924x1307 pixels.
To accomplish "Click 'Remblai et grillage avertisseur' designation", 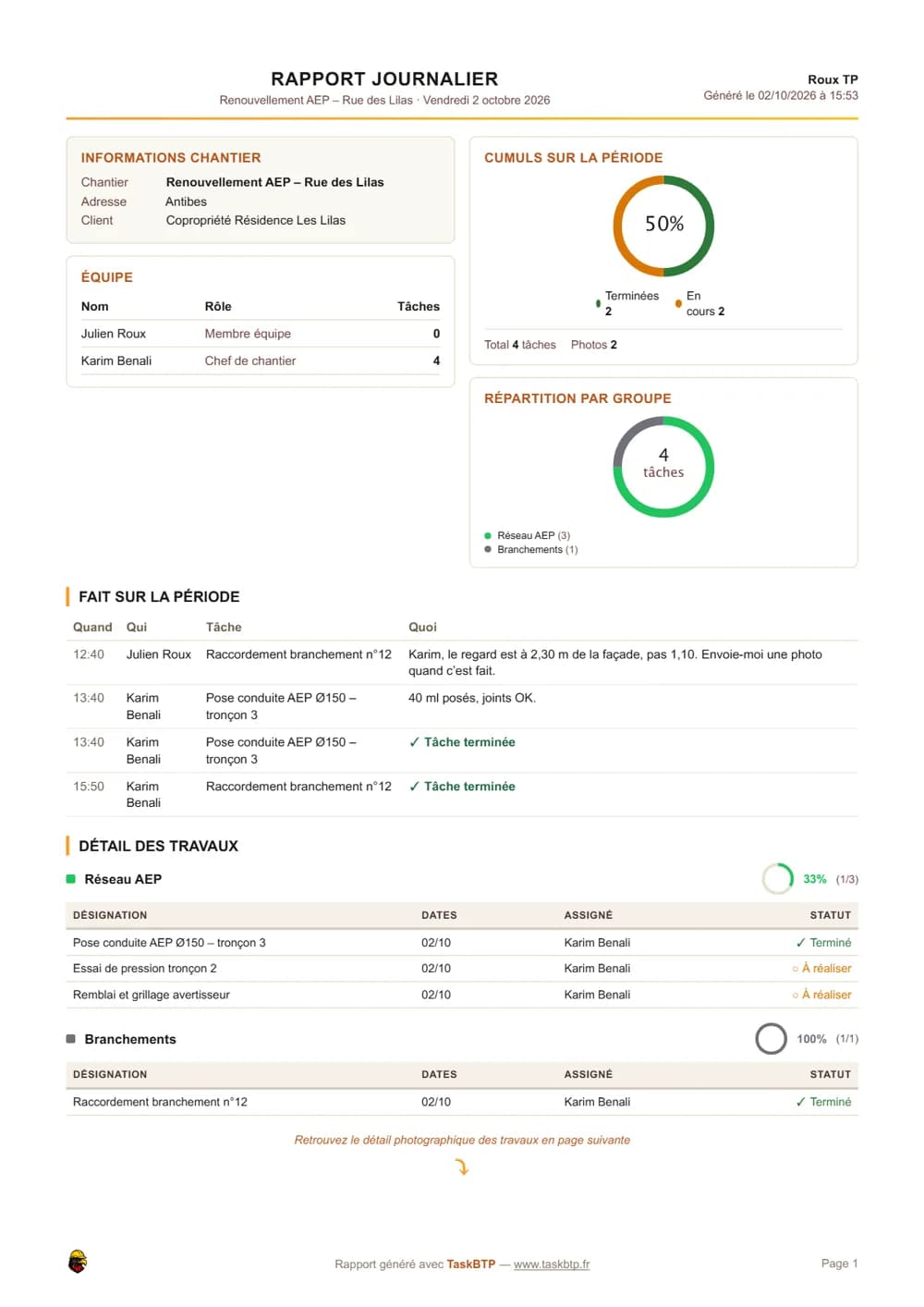I will (x=152, y=995).
